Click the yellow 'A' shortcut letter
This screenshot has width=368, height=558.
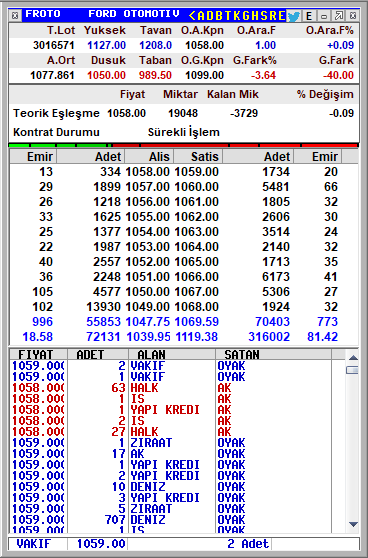pos(201,16)
